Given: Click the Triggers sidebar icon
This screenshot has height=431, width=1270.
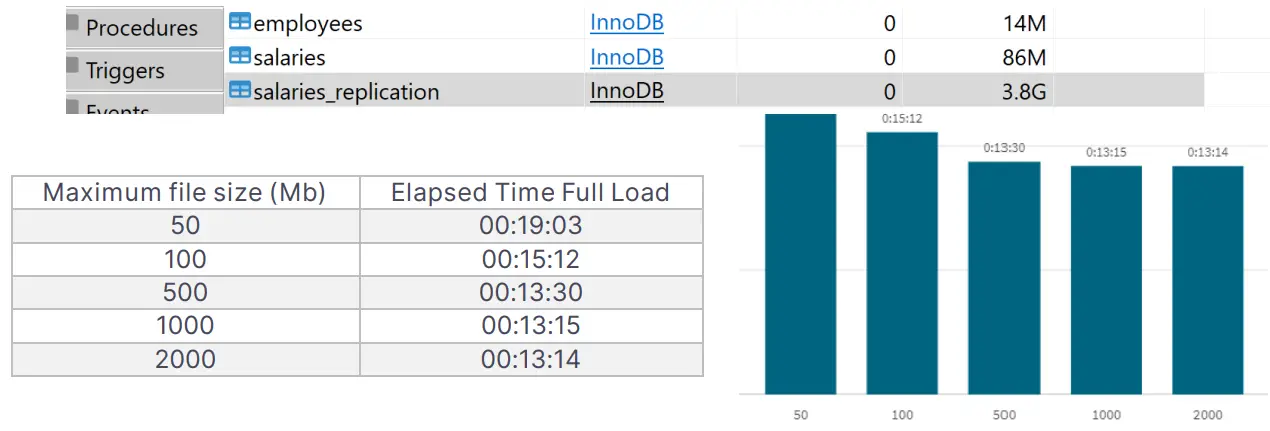Looking at the screenshot, I should pyautogui.click(x=74, y=66).
